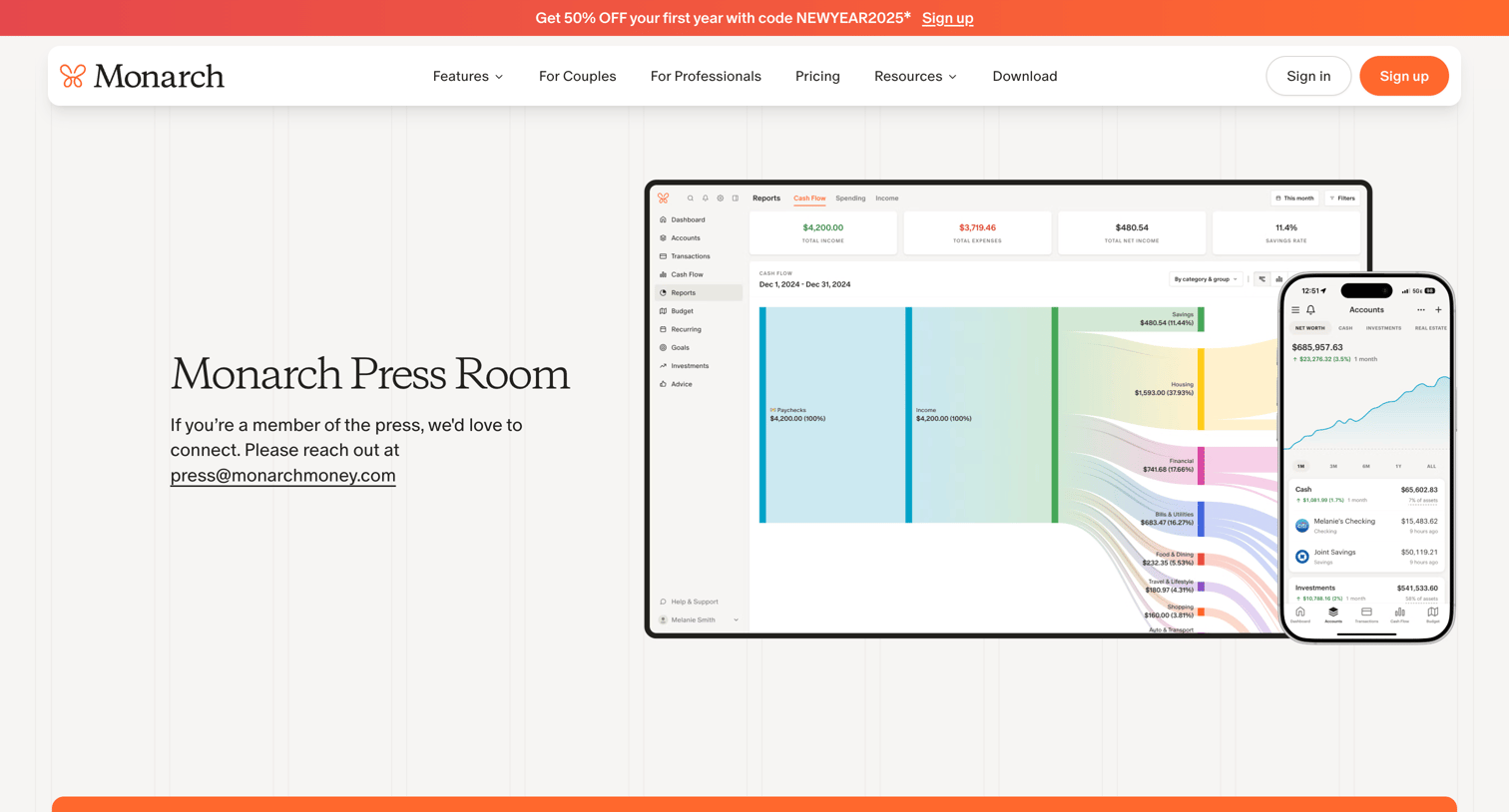
Task: Follow the Sign up link in the promo banner
Action: (x=947, y=18)
